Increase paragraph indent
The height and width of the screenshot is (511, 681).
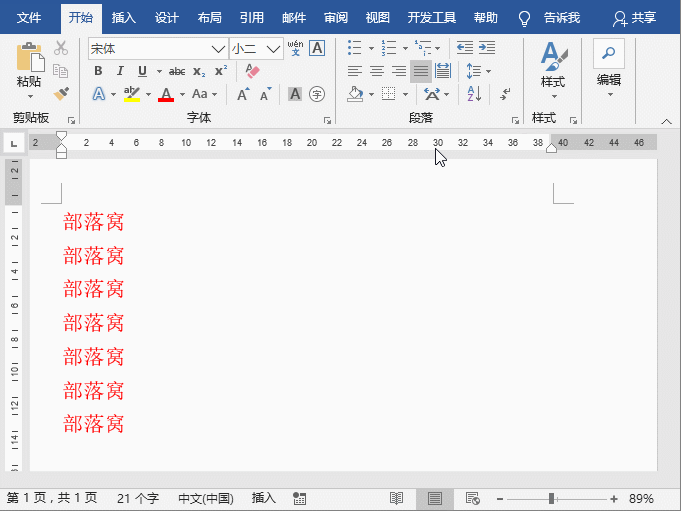(x=487, y=47)
